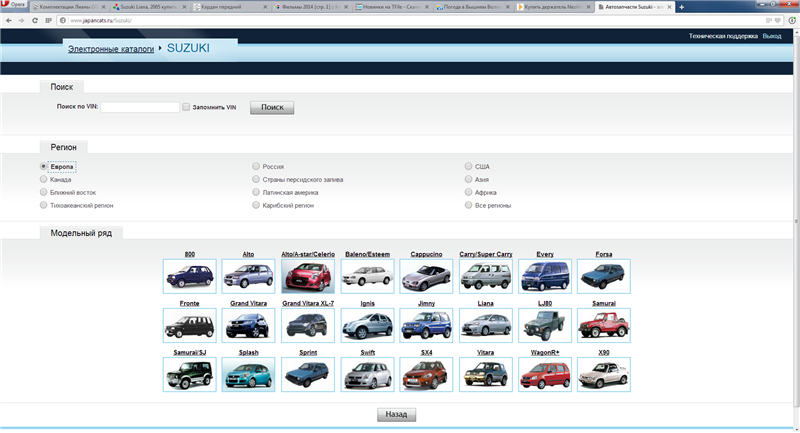Image resolution: width=800 pixels, height=433 pixels.
Task: Open the Alto model car image
Action: (x=248, y=276)
